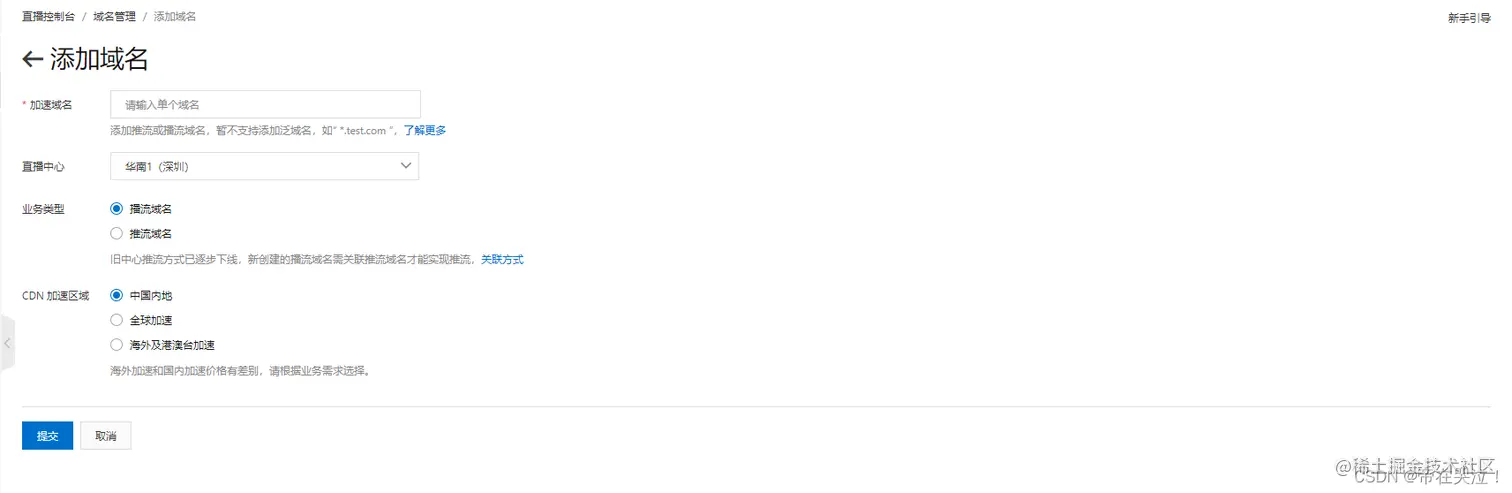Click the 取消 button
Viewport: 1512px width, 493px height.
[105, 436]
